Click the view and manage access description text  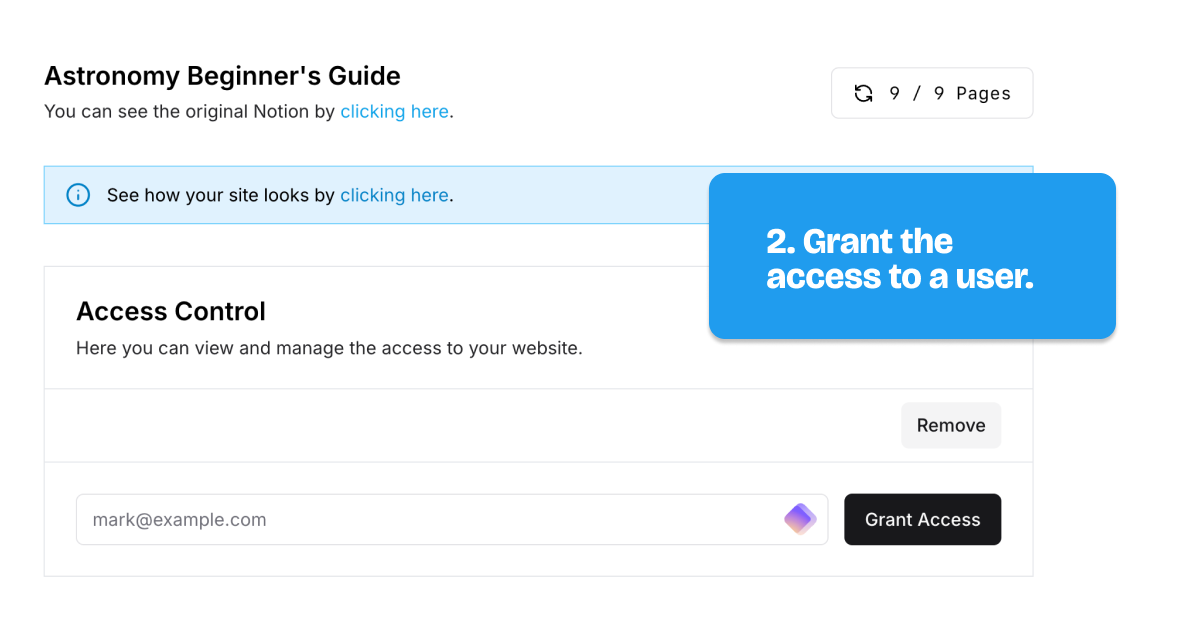(x=329, y=349)
